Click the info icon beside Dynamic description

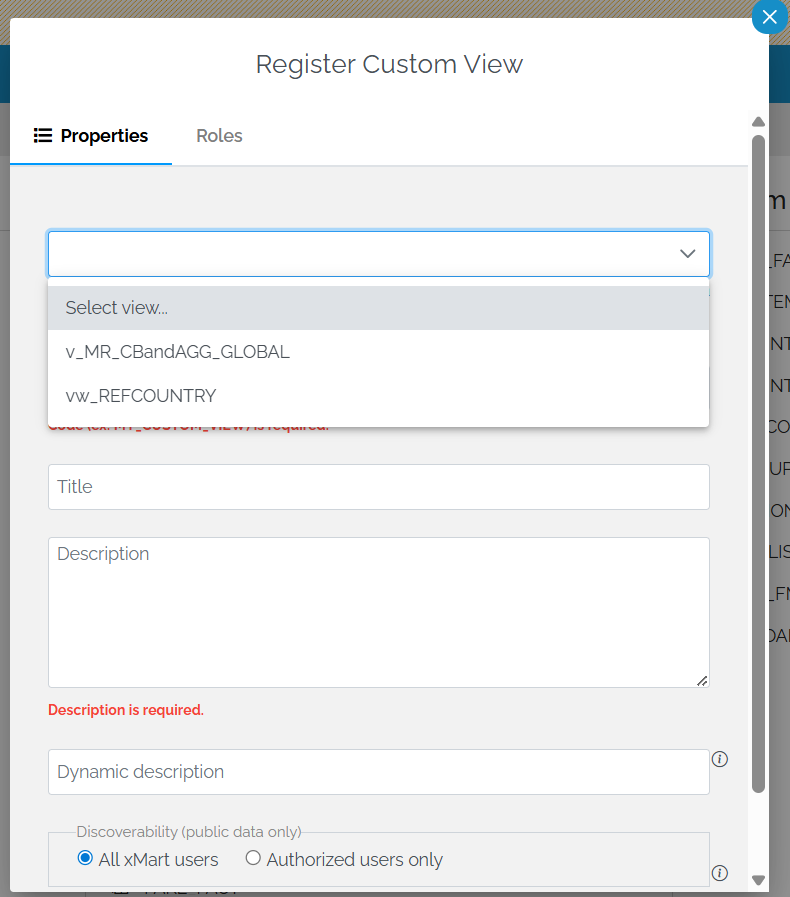(x=719, y=760)
